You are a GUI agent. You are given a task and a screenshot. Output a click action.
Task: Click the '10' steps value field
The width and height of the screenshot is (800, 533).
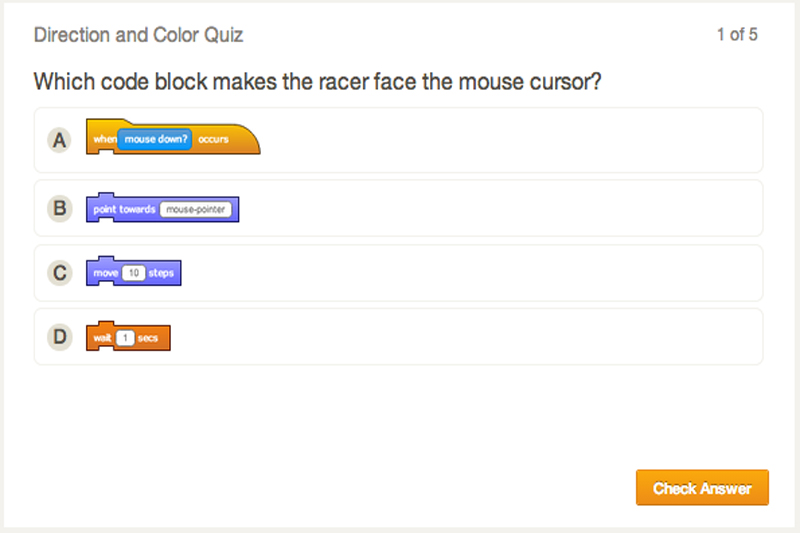134,273
